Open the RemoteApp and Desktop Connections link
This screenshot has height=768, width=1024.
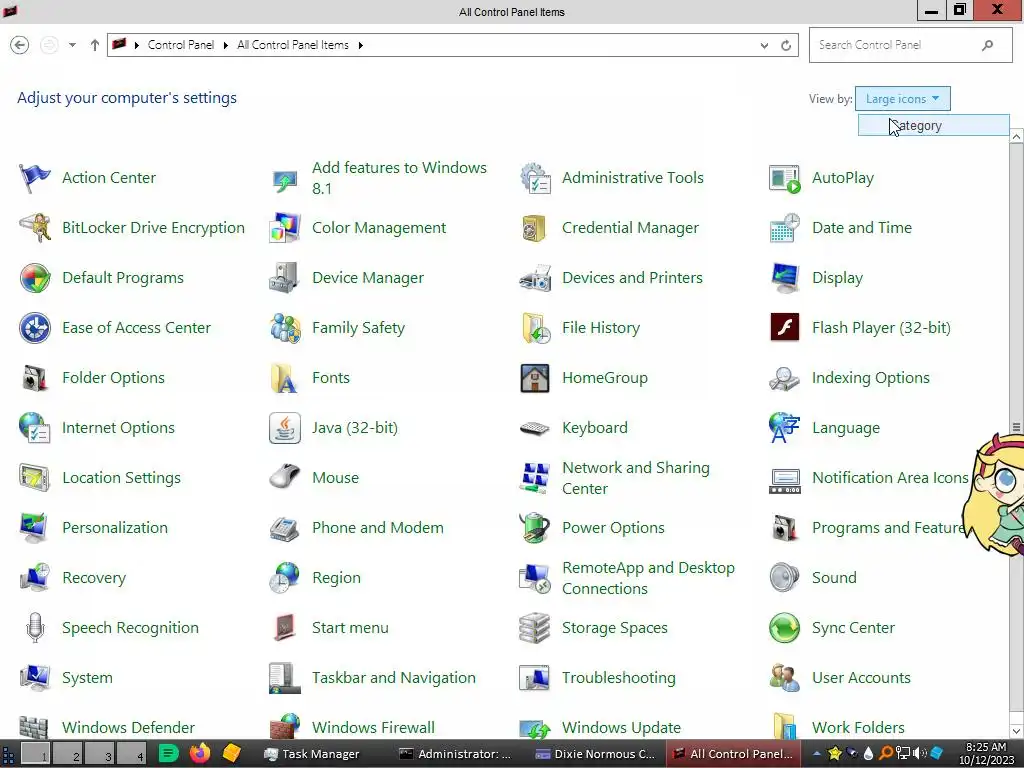click(648, 578)
